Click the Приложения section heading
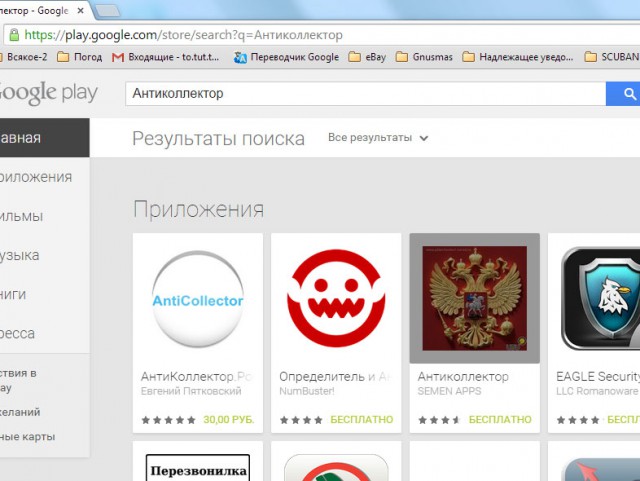This screenshot has height=481, width=640. tap(198, 209)
